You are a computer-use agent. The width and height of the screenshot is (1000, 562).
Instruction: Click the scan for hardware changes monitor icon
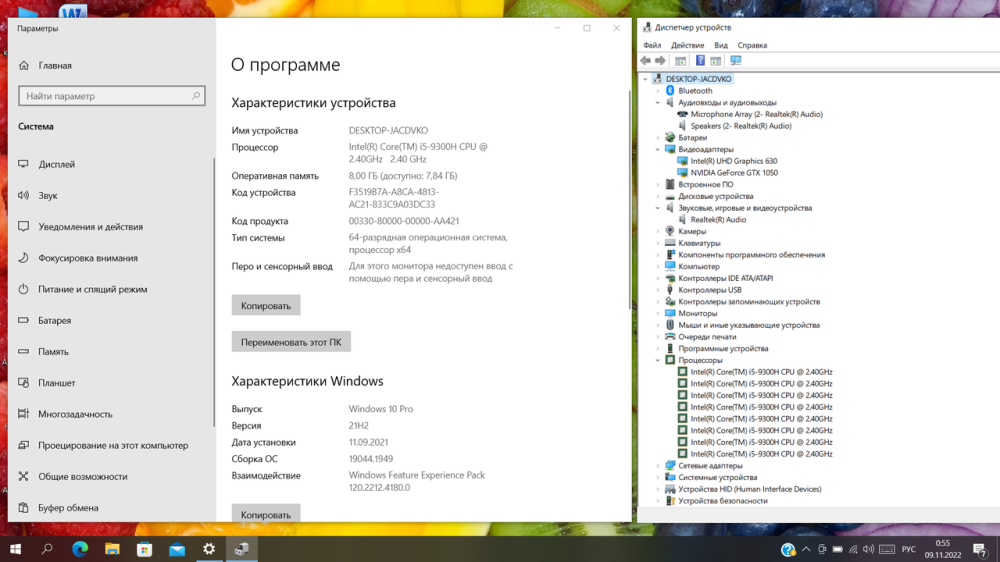click(735, 61)
